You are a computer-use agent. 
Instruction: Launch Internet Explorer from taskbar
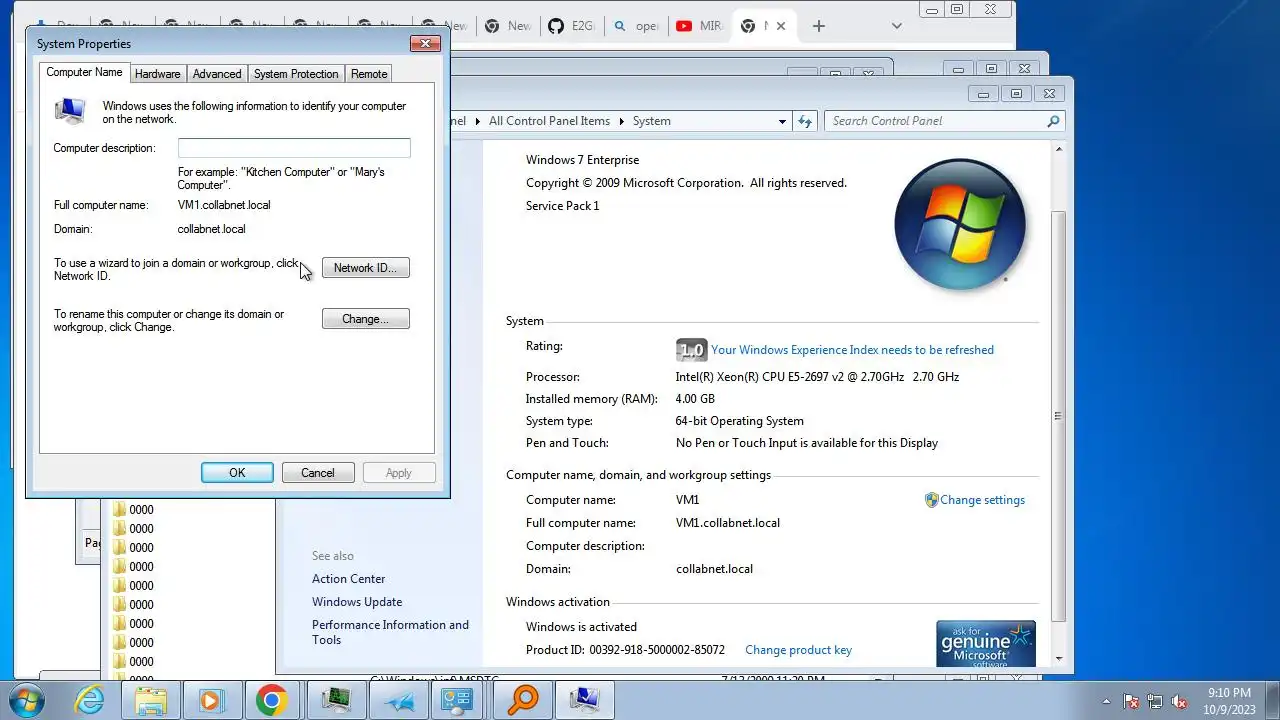(x=90, y=700)
